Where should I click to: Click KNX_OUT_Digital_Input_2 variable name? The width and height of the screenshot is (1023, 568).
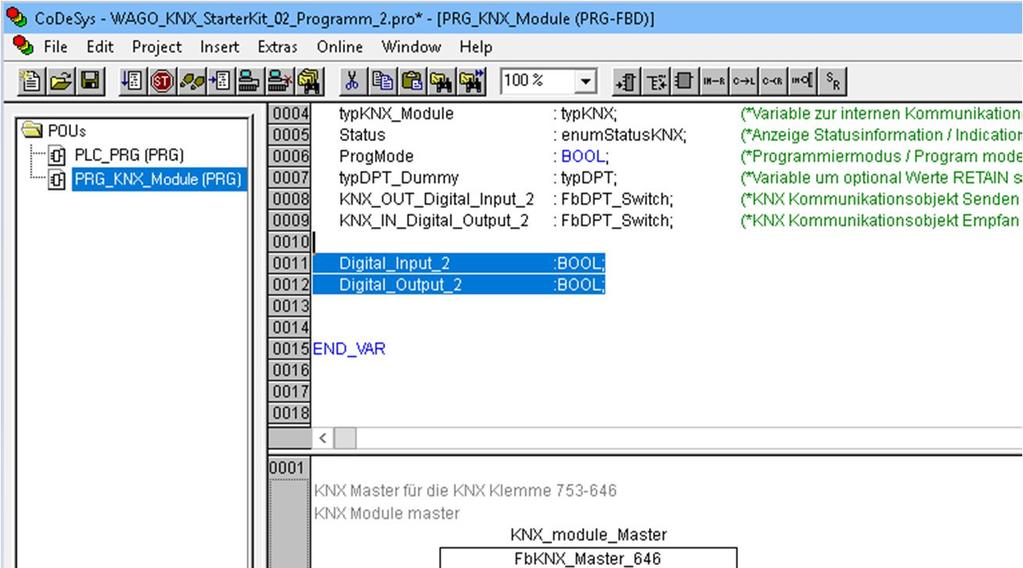click(436, 199)
